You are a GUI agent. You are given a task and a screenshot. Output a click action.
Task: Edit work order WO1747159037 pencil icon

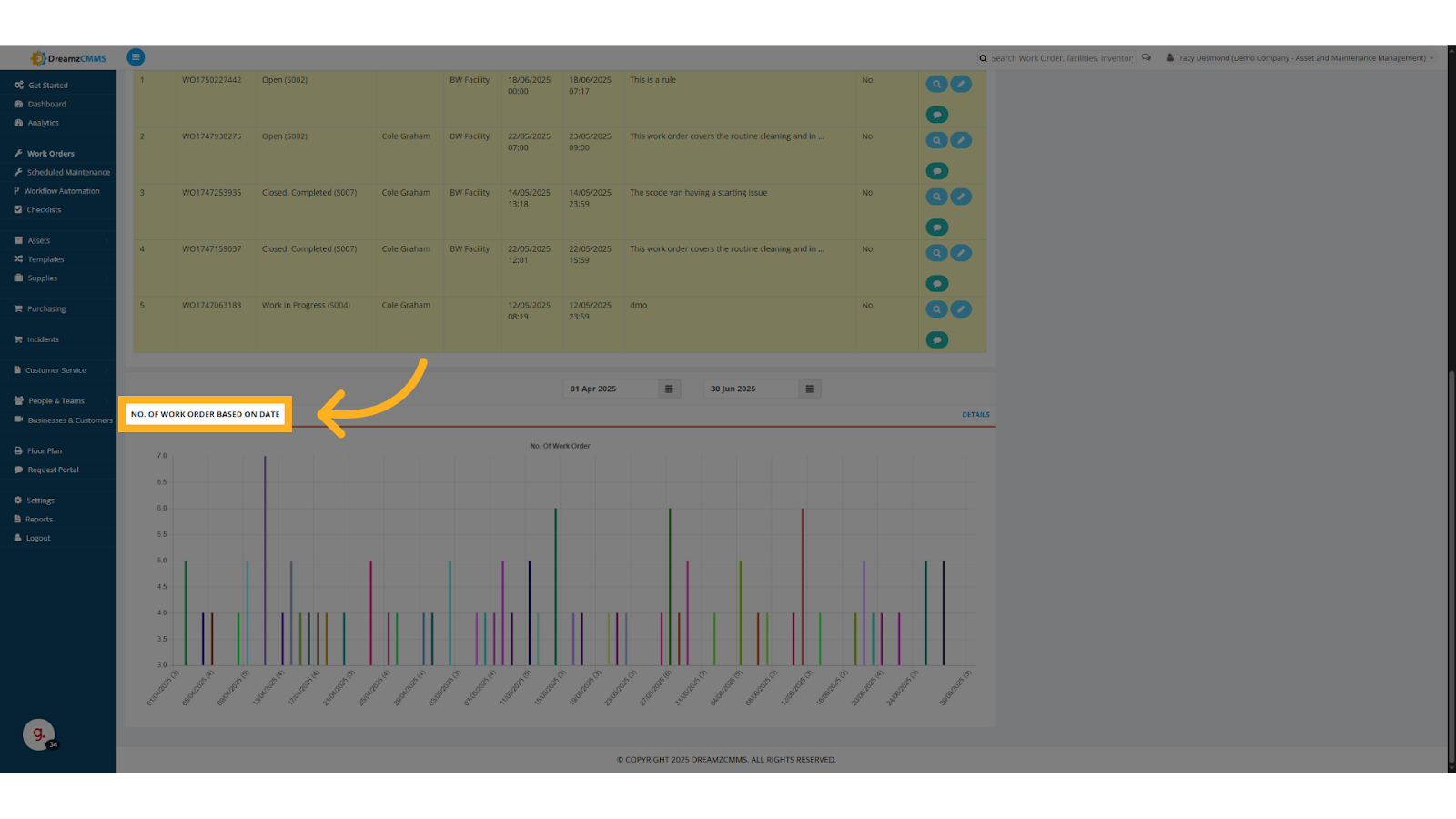click(x=961, y=253)
